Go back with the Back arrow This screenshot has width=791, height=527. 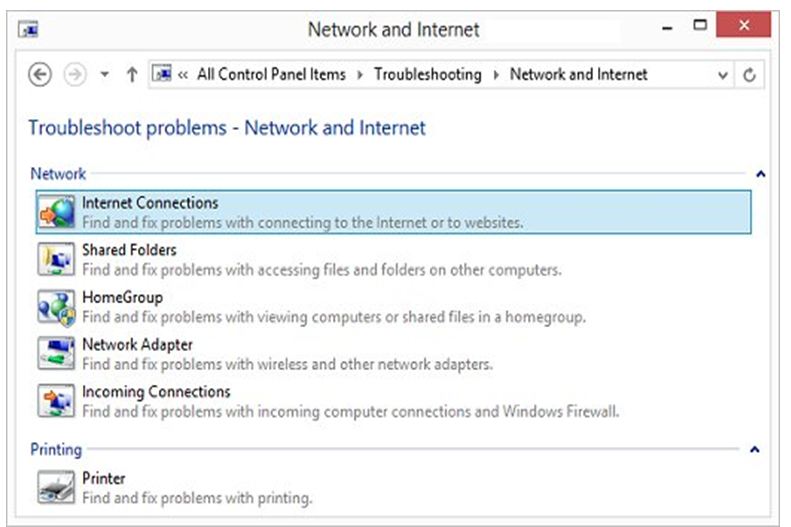coord(40,75)
